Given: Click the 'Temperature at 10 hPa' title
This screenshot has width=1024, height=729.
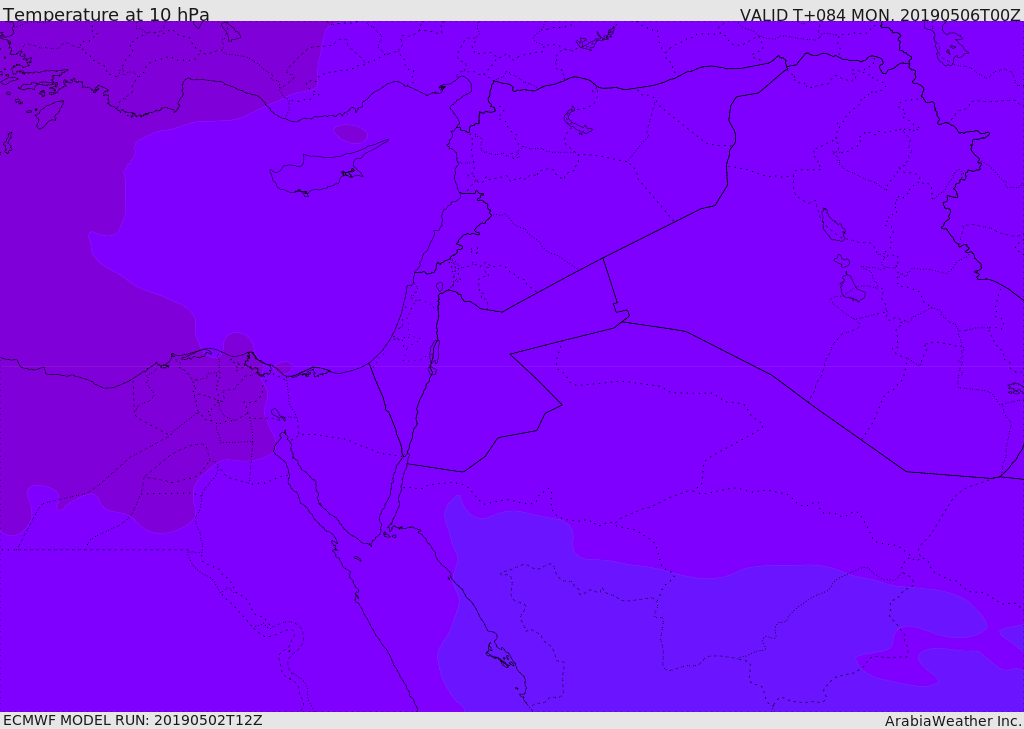Looking at the screenshot, I should (106, 14).
